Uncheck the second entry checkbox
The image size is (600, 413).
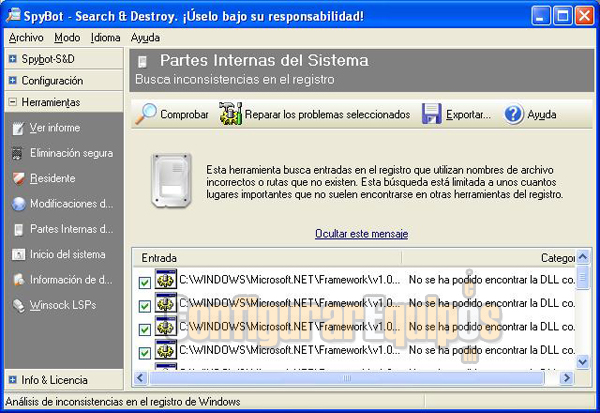click(145, 306)
